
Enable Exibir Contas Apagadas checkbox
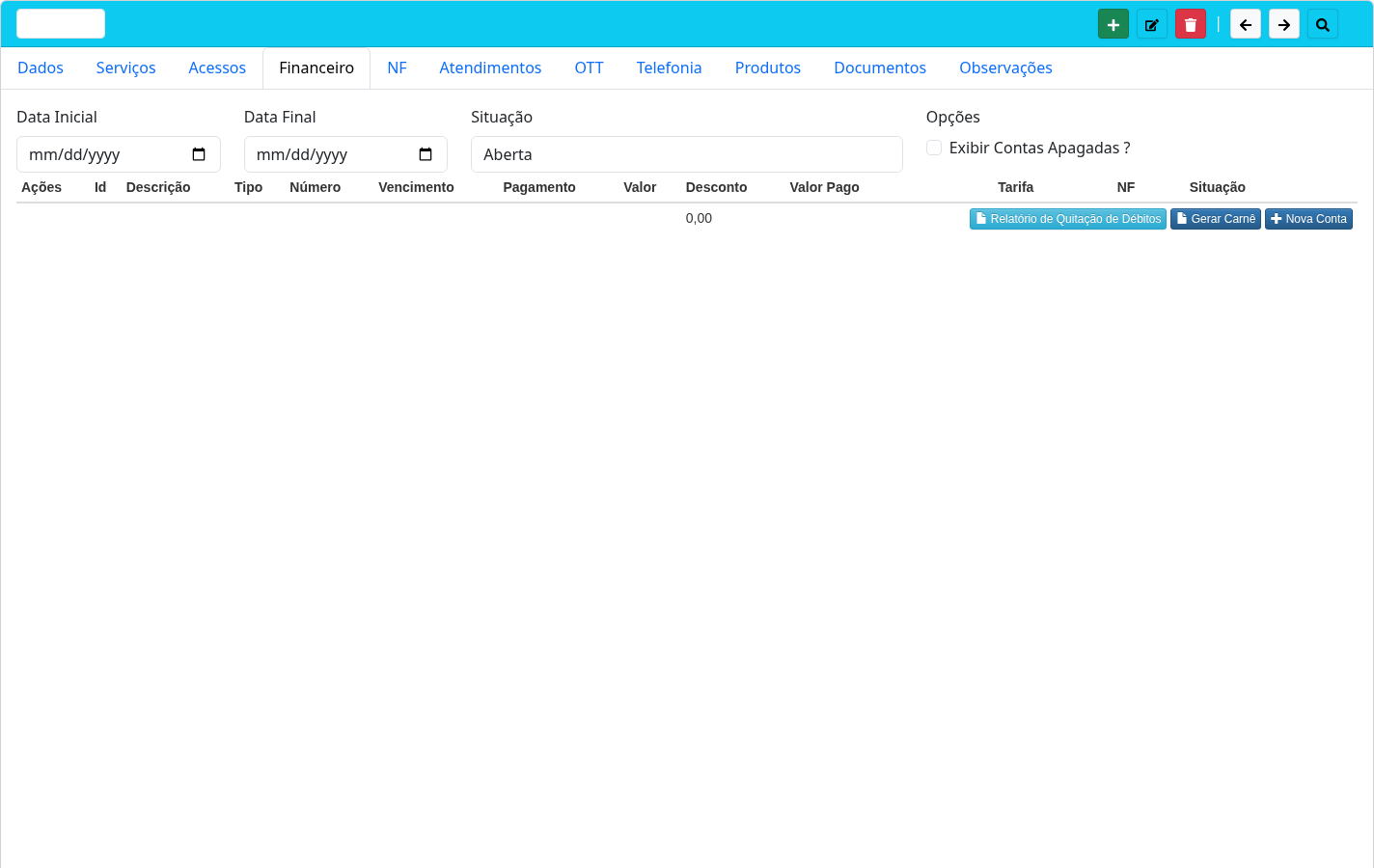pos(934,148)
